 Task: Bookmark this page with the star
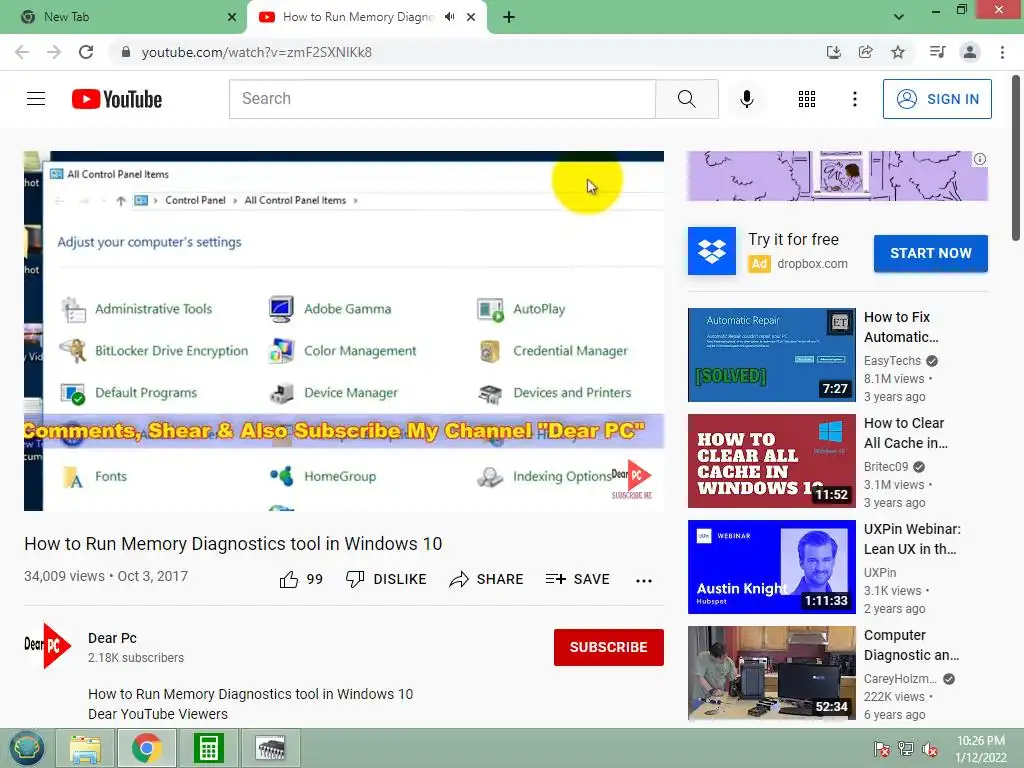coord(898,52)
